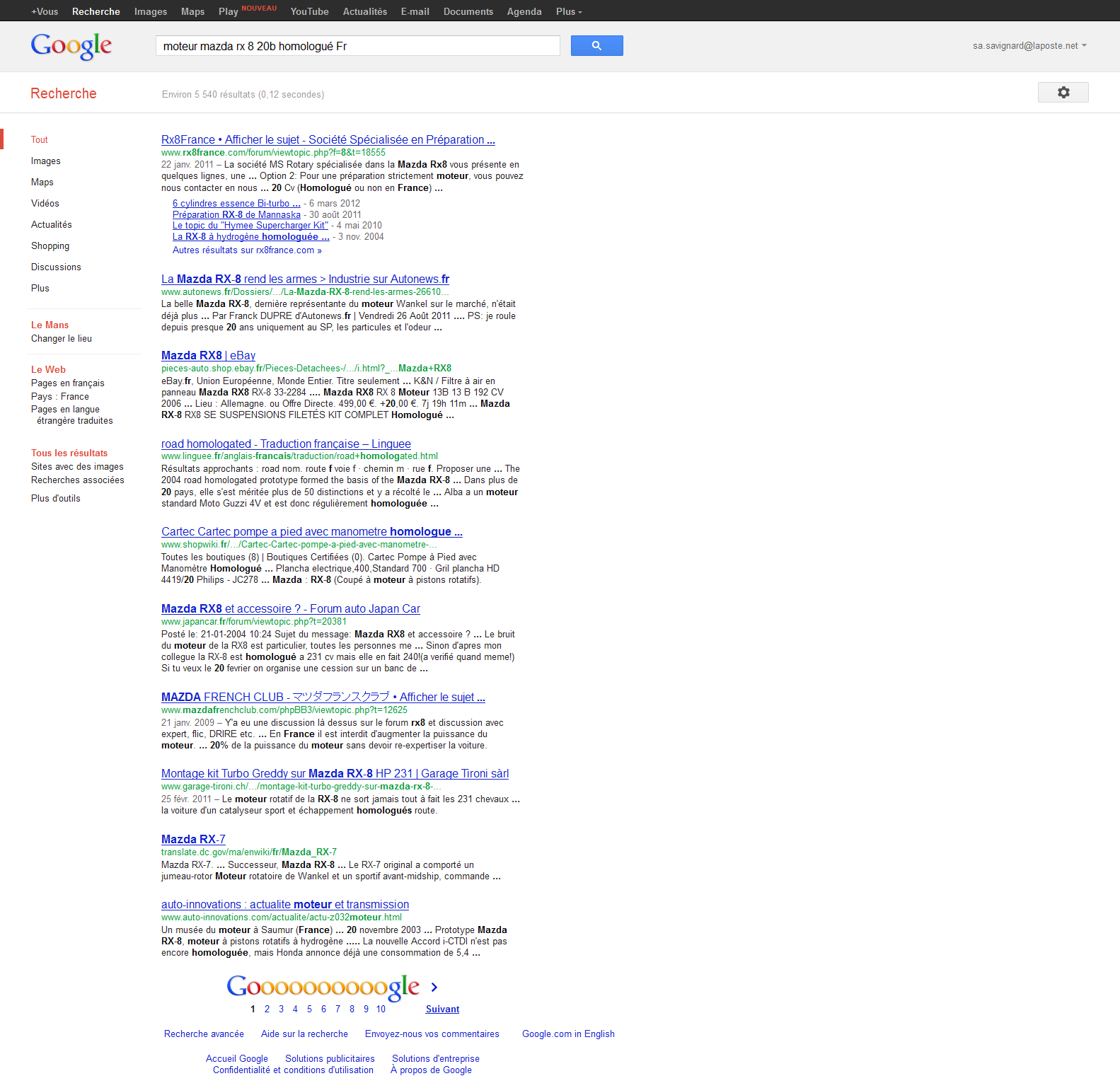Click the next page arrow beside Gooooogle
Screen dimensions: 1120x1088
(x=434, y=987)
